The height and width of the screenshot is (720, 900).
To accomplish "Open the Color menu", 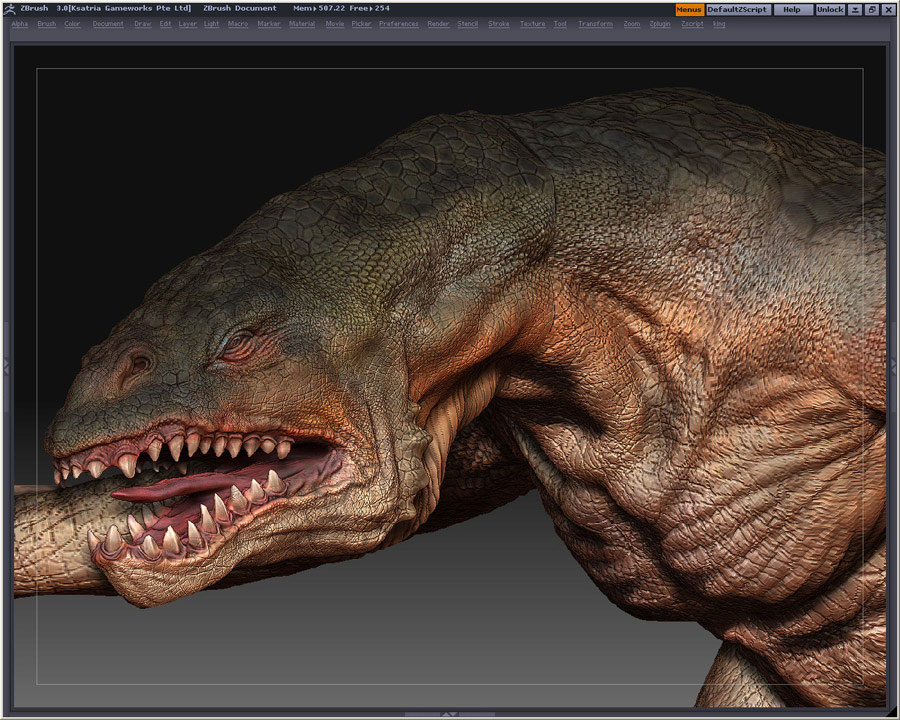I will coord(72,24).
